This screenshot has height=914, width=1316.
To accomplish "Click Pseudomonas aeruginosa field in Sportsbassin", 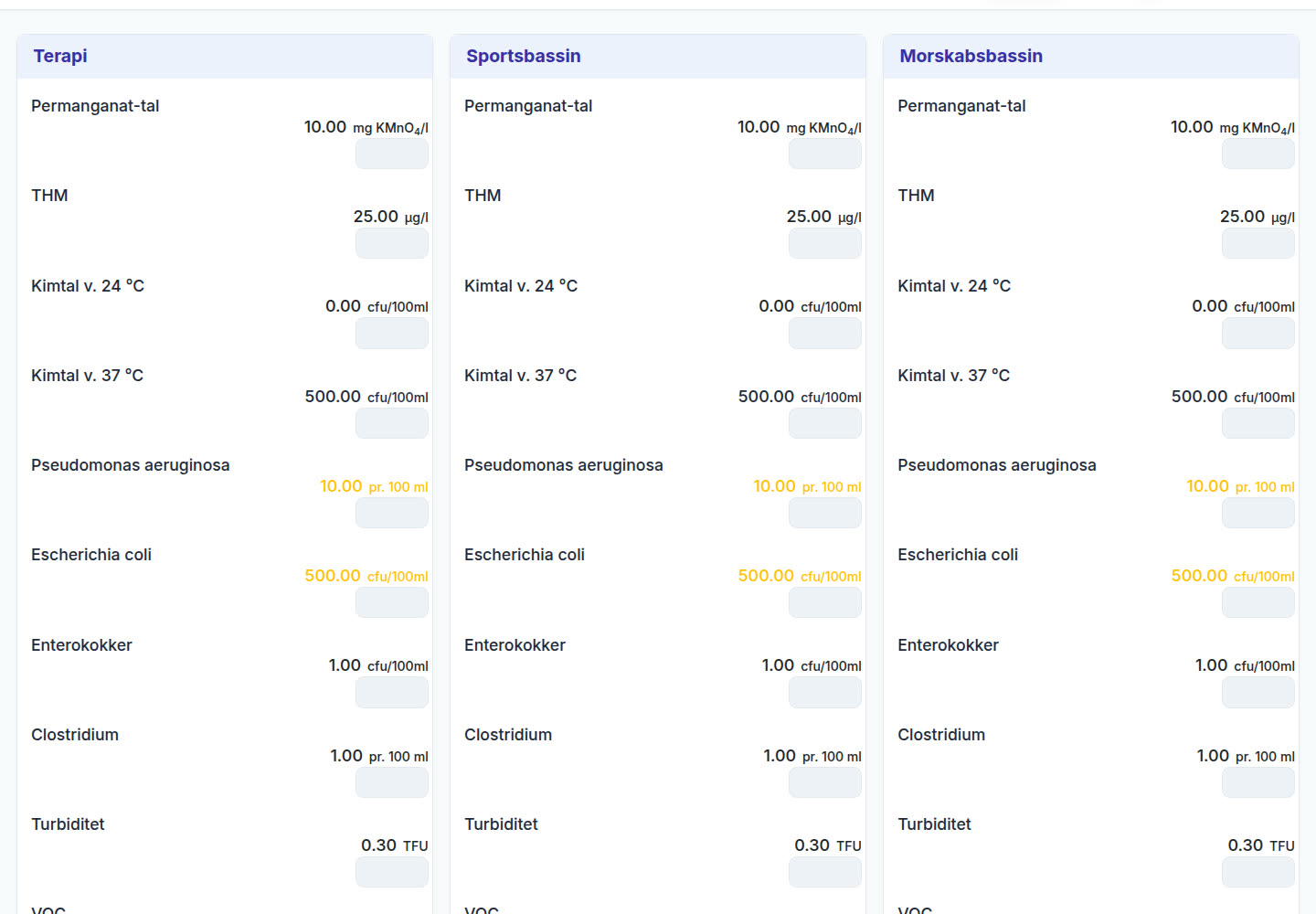I will (824, 513).
